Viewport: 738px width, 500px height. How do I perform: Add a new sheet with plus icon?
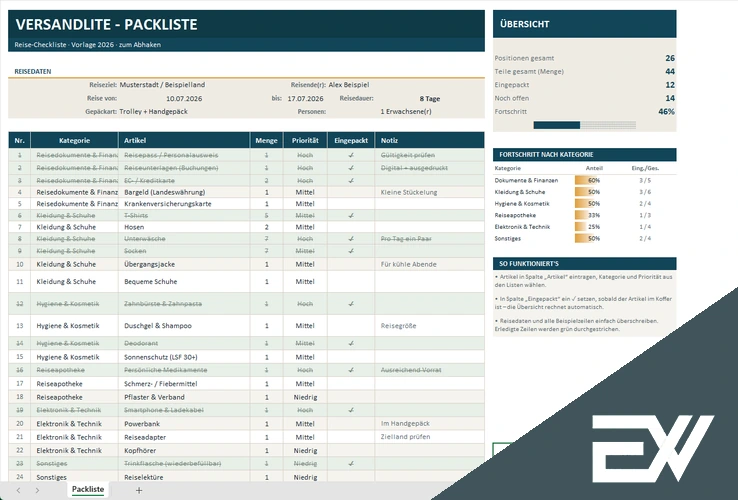click(x=139, y=490)
